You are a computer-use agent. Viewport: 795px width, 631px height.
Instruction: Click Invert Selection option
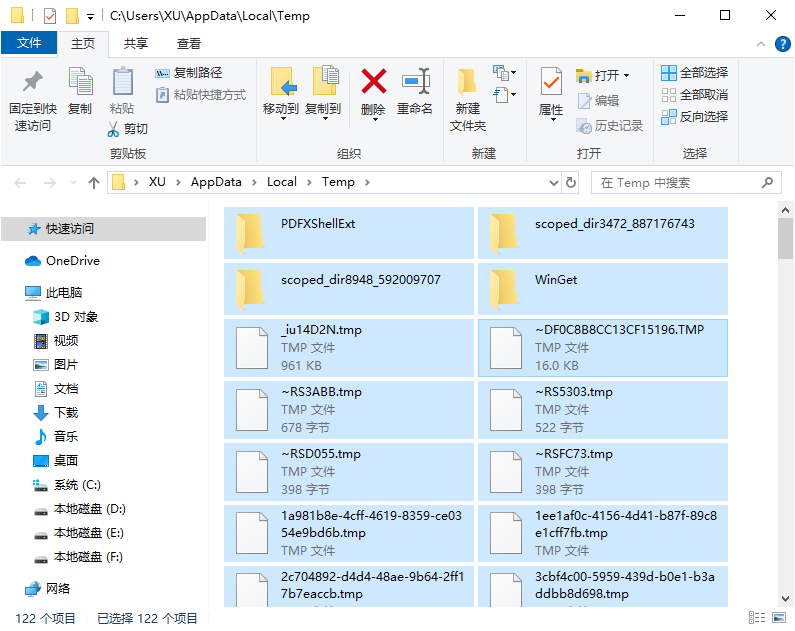pos(694,117)
